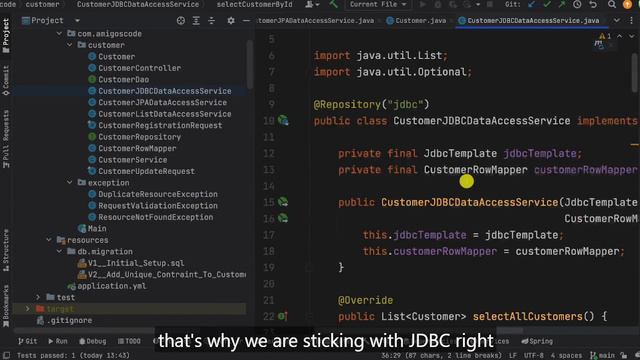Viewport: 640px width, 360px height.
Task: Click selectCustomerById breadcrumb
Action: 254,4
